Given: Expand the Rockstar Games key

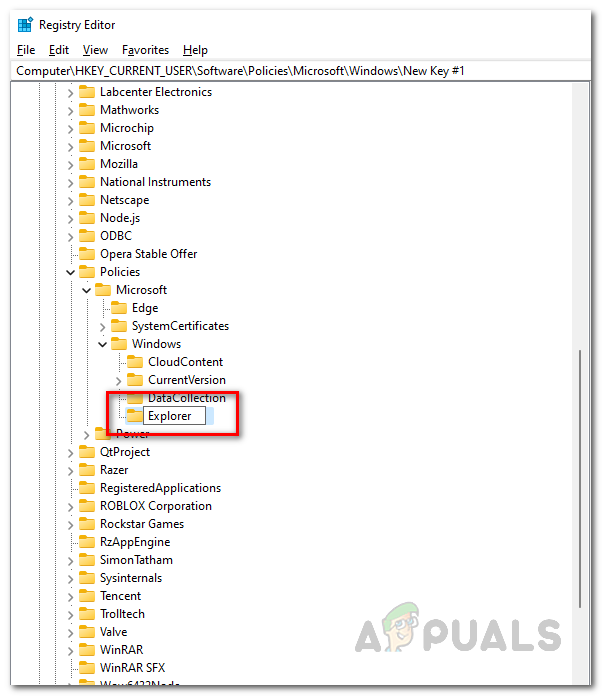Looking at the screenshot, I should click(70, 525).
